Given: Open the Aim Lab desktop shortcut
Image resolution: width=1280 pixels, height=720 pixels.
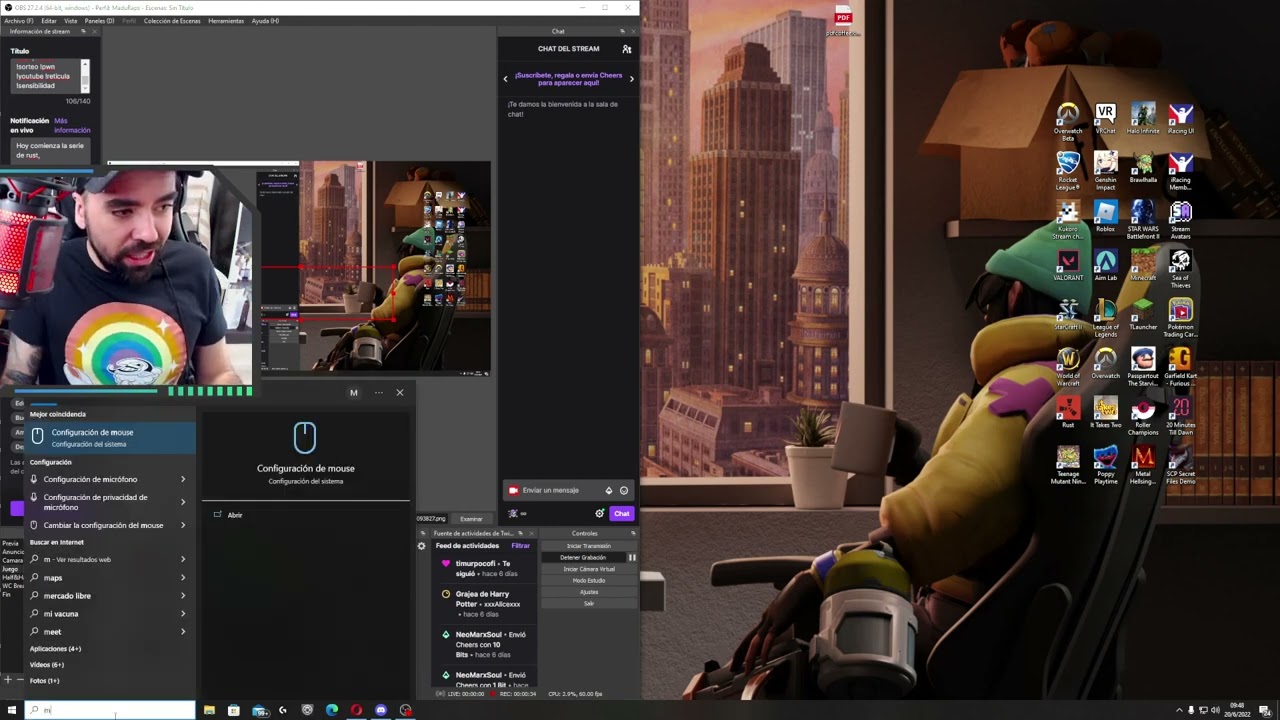Looking at the screenshot, I should 1105,265.
